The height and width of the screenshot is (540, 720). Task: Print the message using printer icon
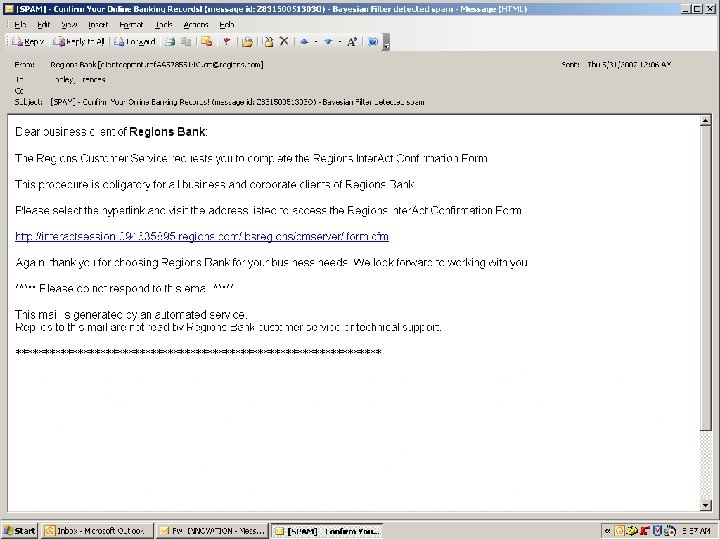pos(170,42)
